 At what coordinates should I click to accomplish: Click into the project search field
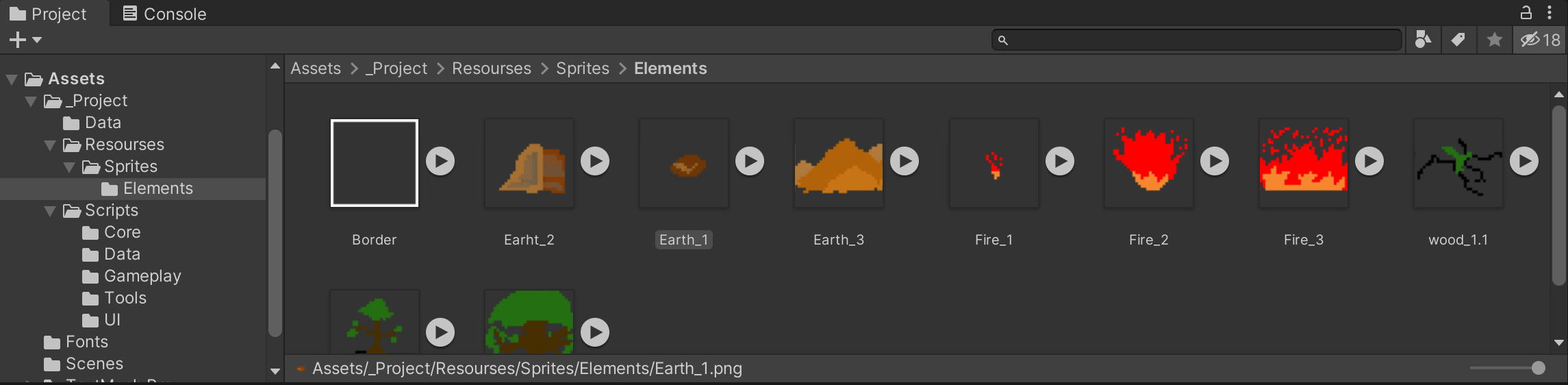(1196, 40)
